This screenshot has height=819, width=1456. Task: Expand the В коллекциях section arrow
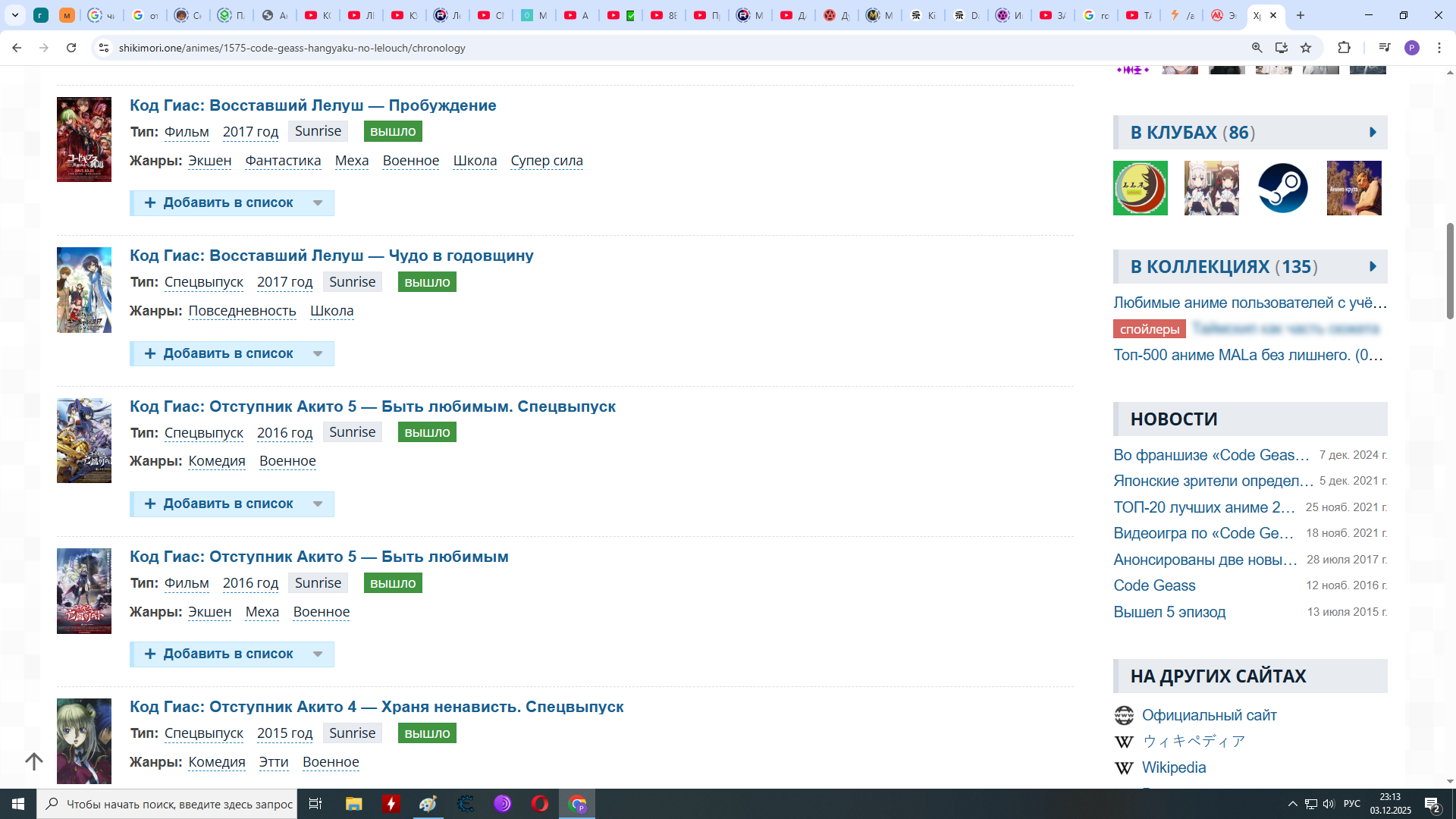point(1373,267)
